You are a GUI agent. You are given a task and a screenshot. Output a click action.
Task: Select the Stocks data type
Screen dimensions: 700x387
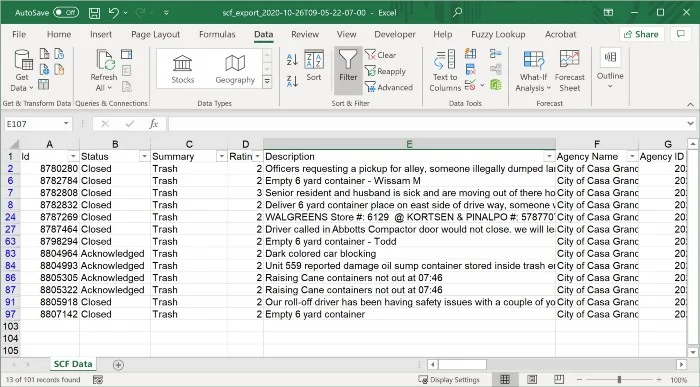[x=183, y=70]
